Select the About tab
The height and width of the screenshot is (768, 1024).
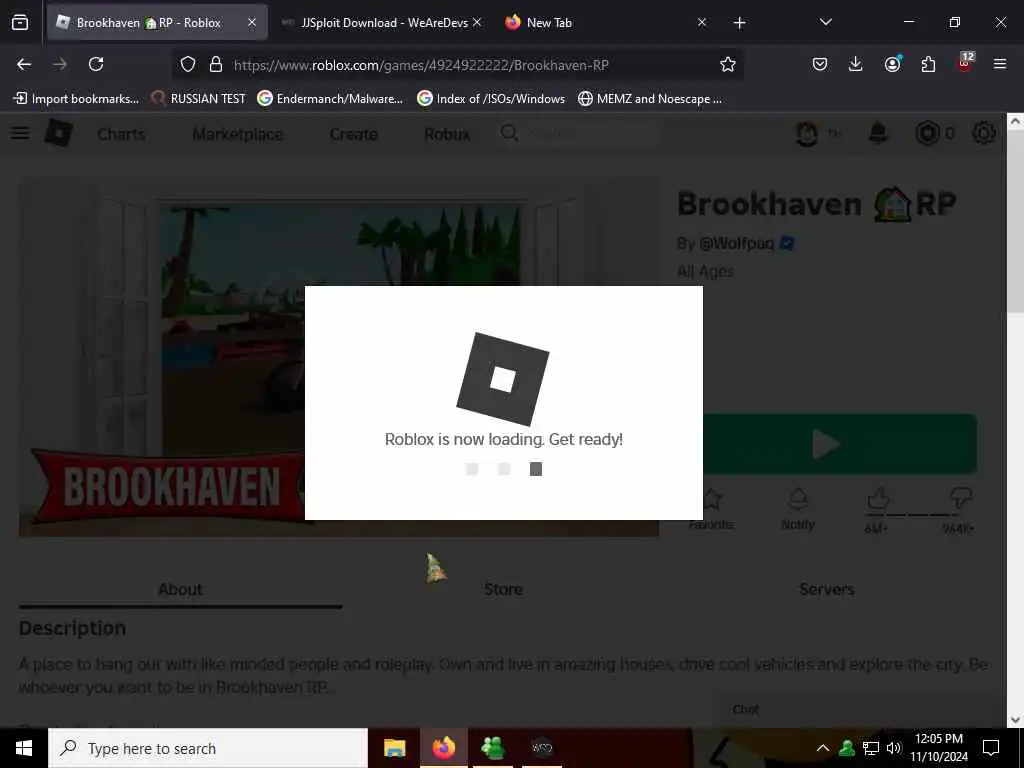click(x=180, y=589)
